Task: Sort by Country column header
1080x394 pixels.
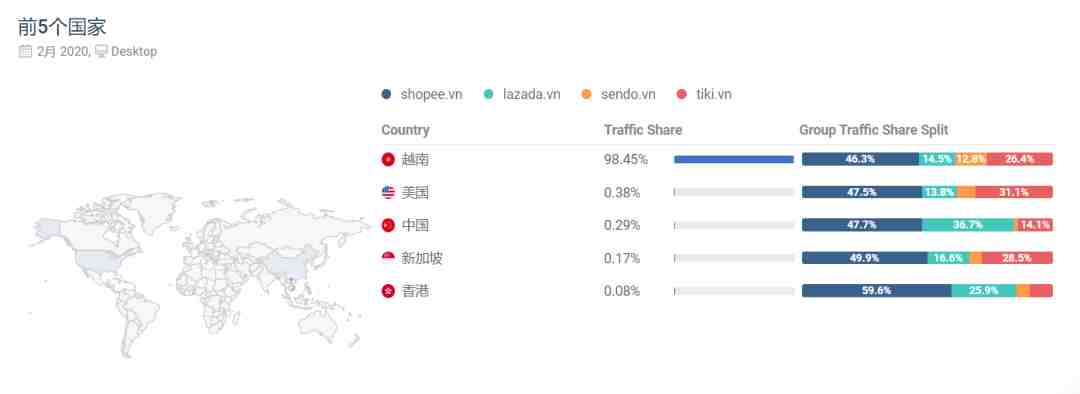Action: click(x=405, y=130)
